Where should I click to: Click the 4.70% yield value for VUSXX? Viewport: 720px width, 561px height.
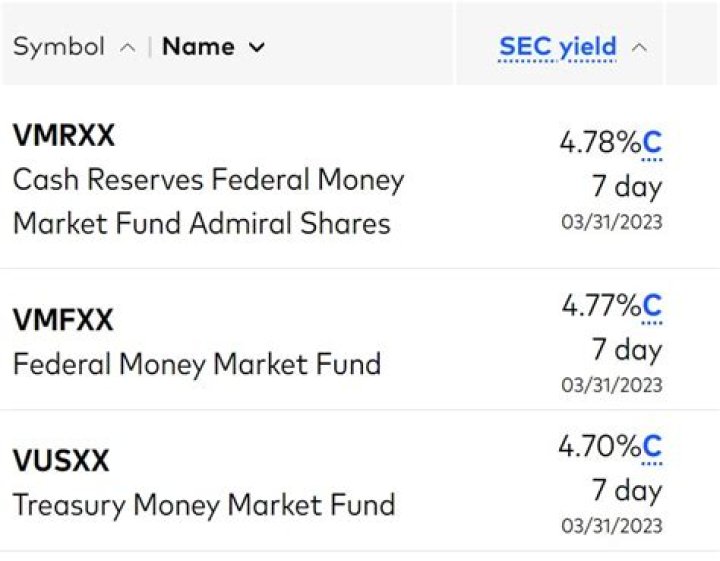click(599, 447)
